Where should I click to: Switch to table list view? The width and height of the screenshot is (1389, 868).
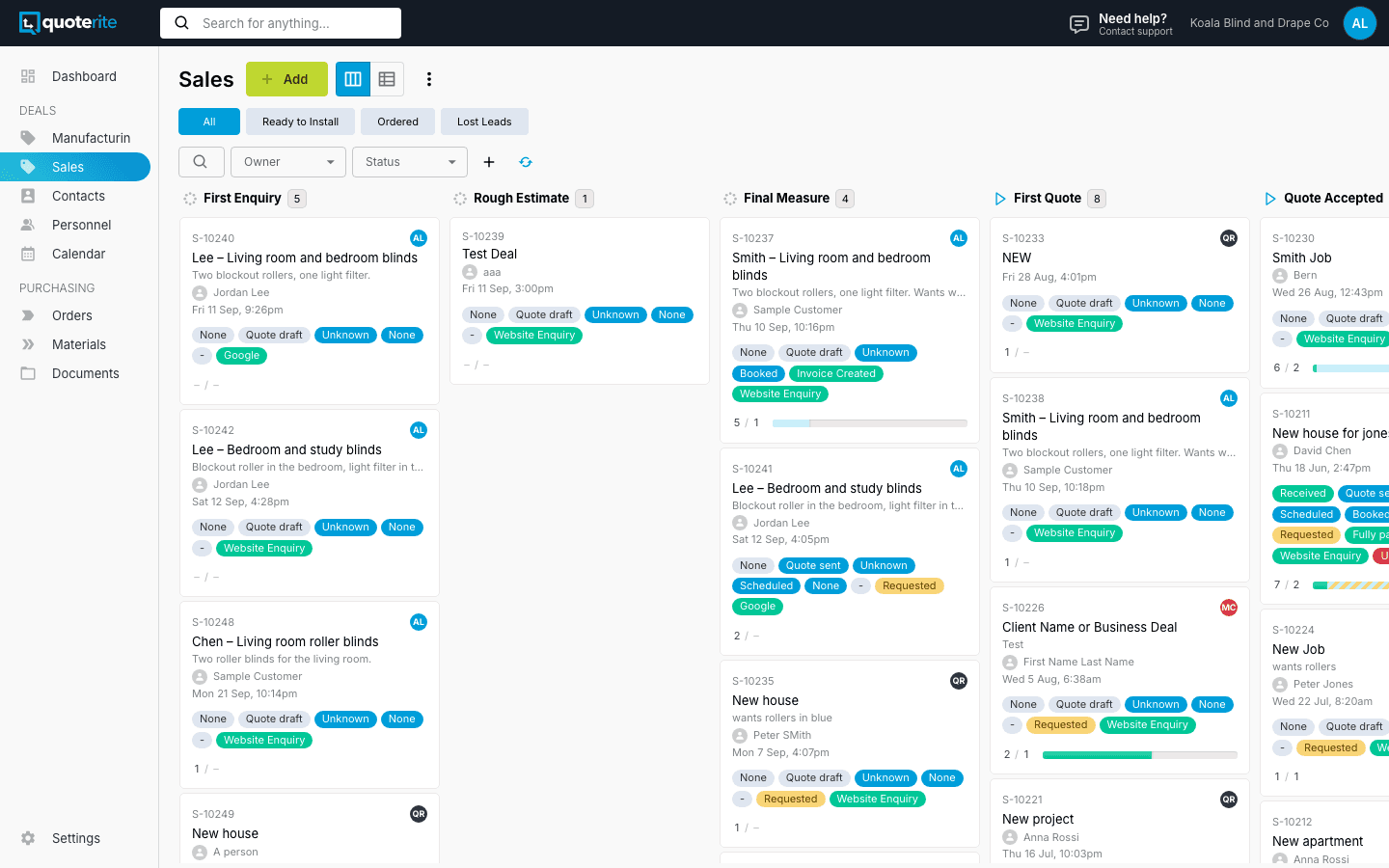(387, 79)
